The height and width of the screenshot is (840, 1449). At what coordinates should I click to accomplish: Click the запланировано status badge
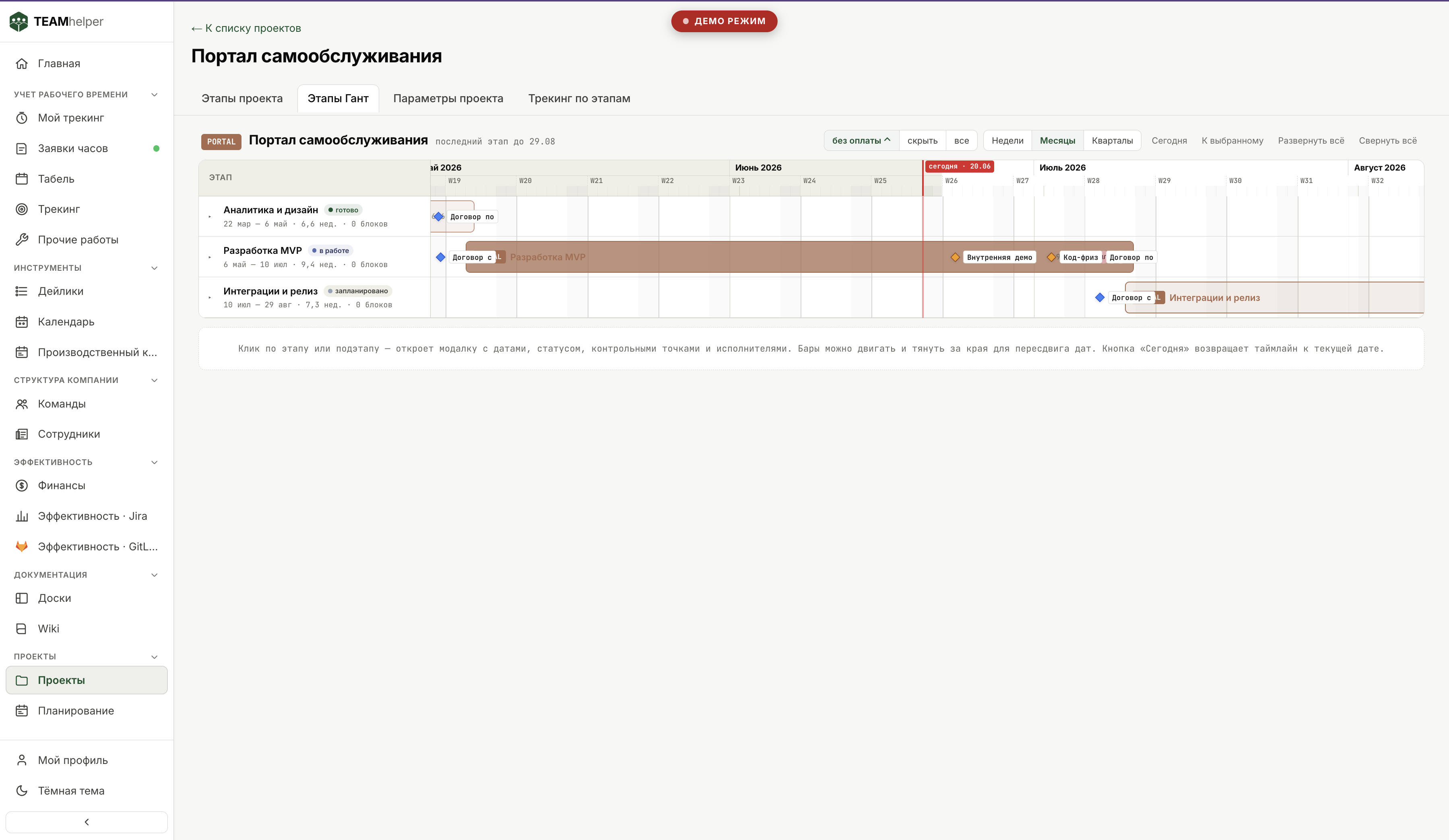point(358,291)
